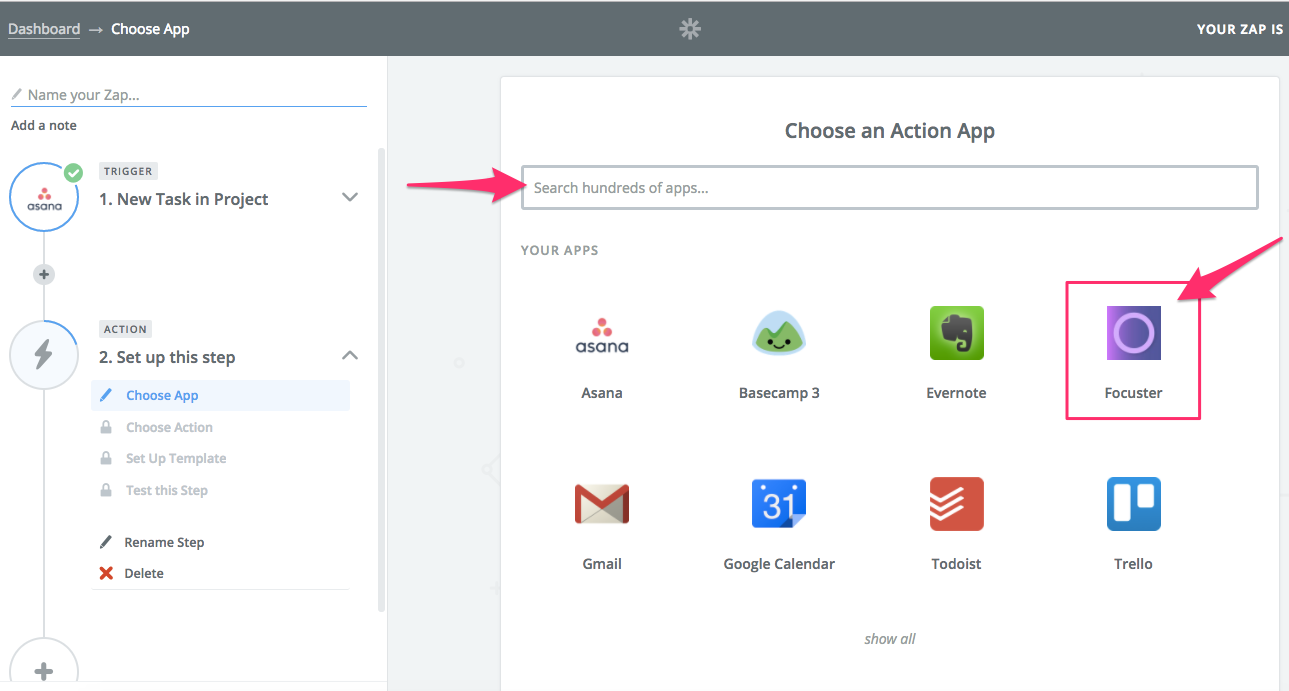
Task: Click the Gmail app label
Action: (602, 564)
